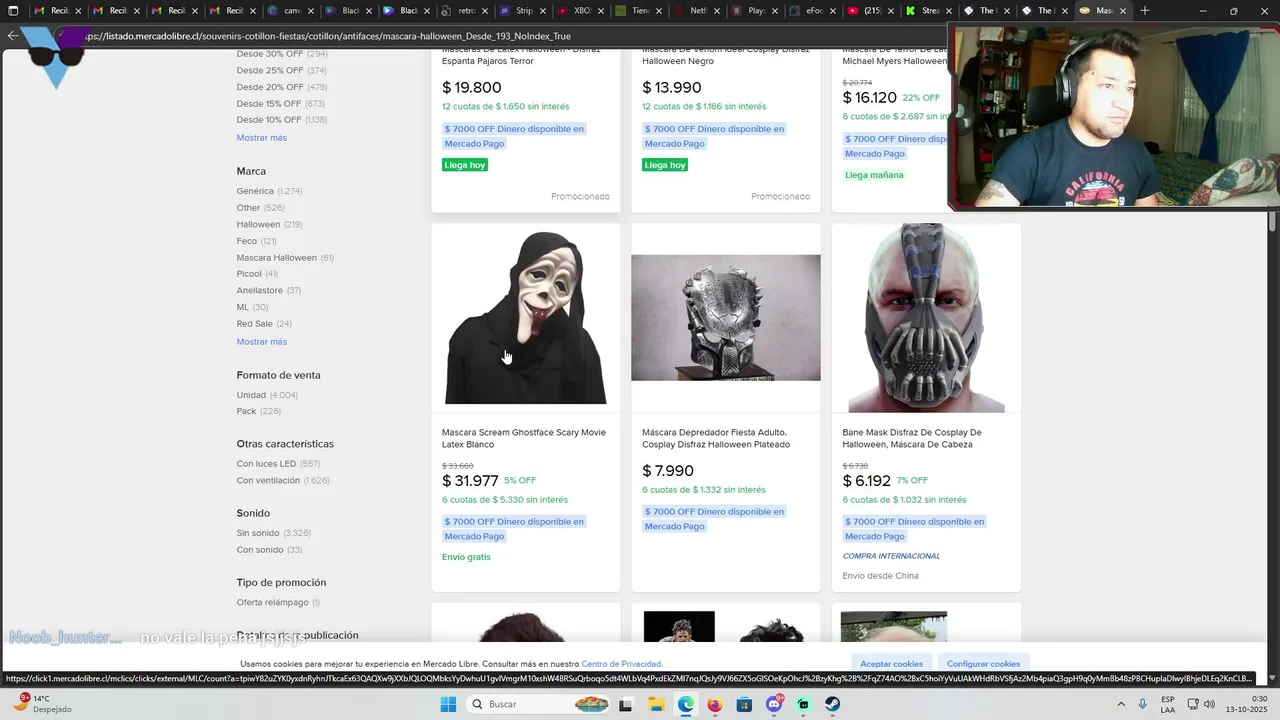Open the tab actions menu icon
The height and width of the screenshot is (720, 1280).
click(x=13, y=11)
